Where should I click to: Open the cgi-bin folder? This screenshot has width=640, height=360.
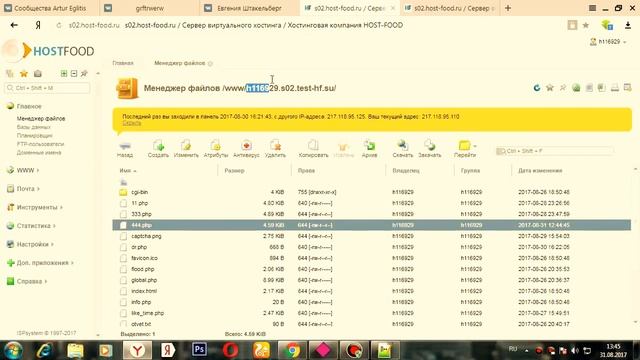pyautogui.click(x=140, y=192)
